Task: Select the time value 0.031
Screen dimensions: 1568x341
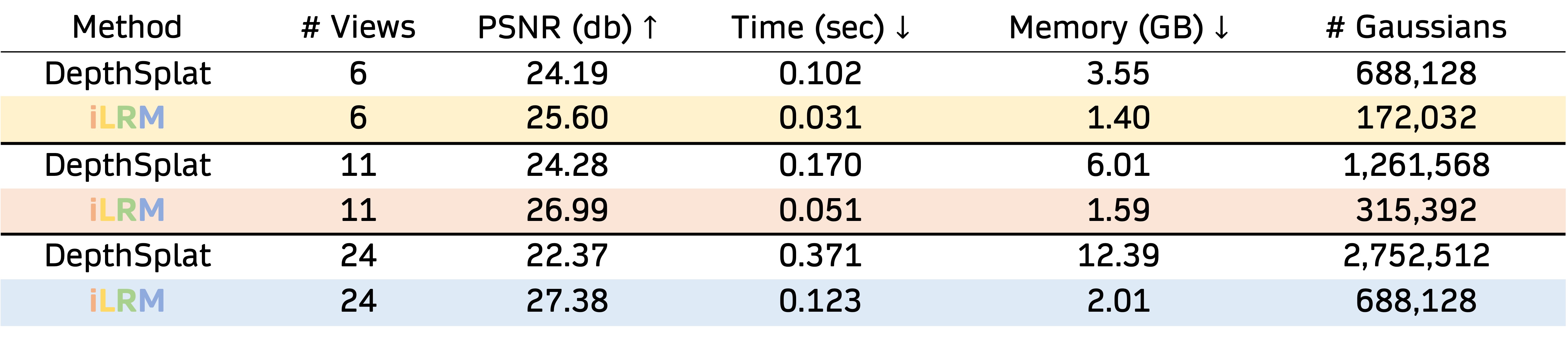Action: pos(820,118)
